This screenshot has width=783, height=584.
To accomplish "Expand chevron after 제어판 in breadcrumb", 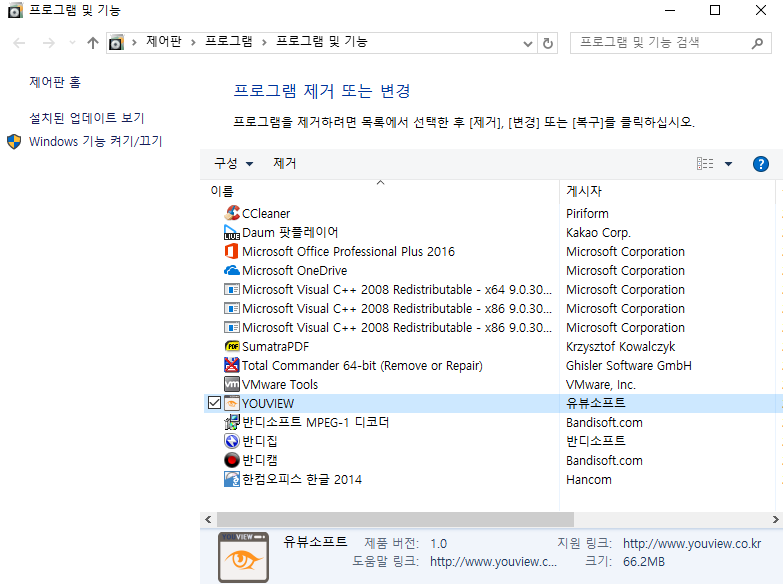I will [193, 43].
